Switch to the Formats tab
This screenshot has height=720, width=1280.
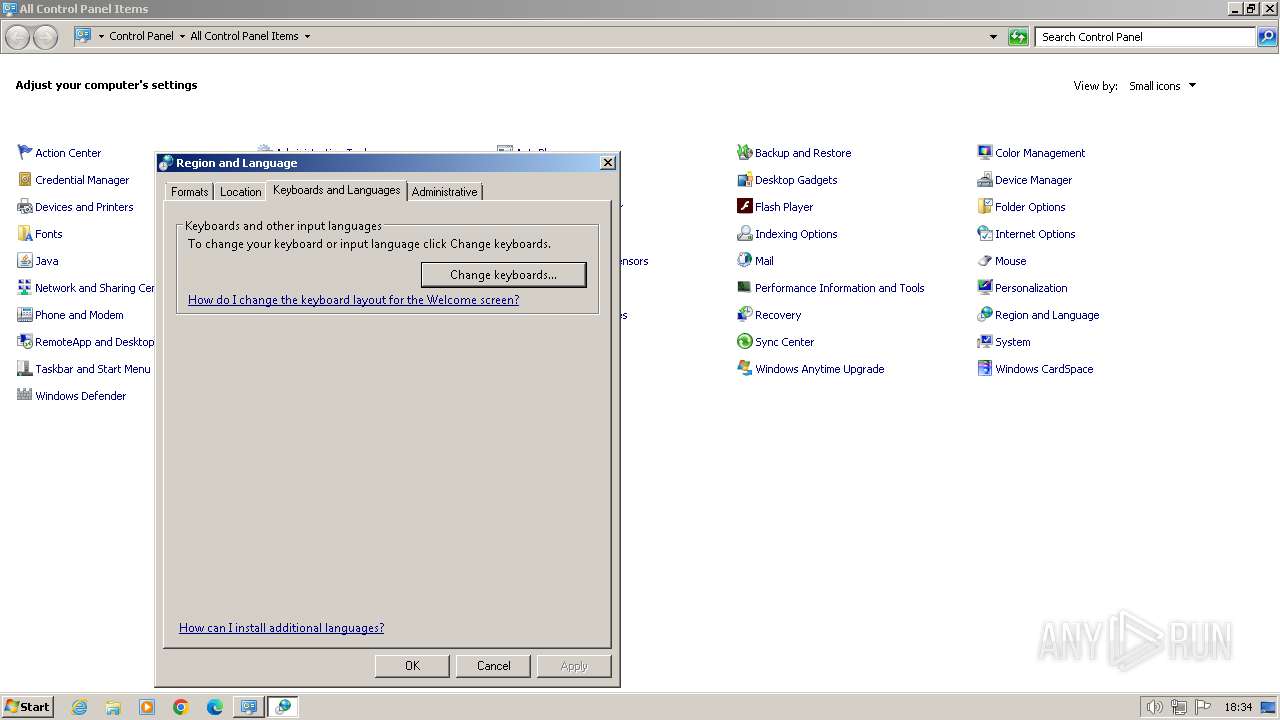(189, 192)
